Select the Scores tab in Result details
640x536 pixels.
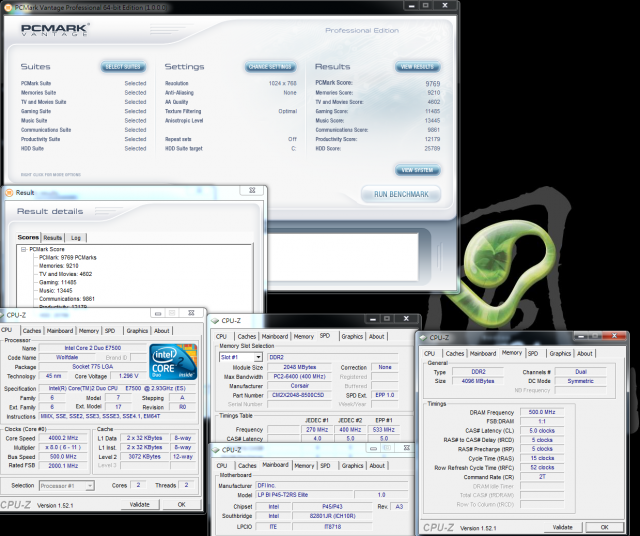click(x=28, y=237)
